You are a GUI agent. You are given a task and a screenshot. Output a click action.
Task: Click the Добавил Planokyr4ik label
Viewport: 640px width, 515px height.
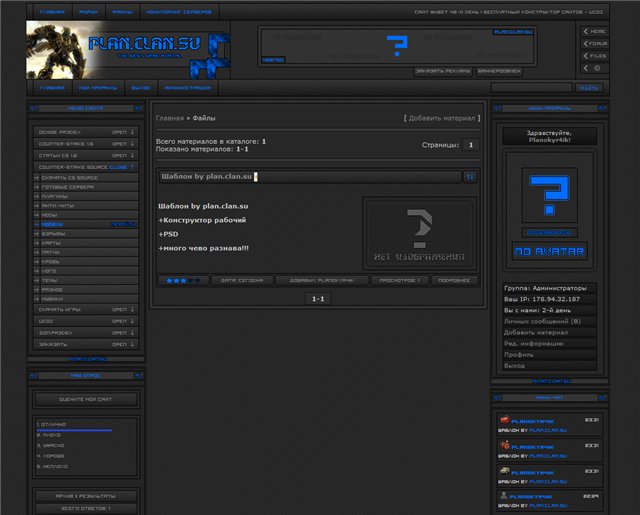point(322,280)
